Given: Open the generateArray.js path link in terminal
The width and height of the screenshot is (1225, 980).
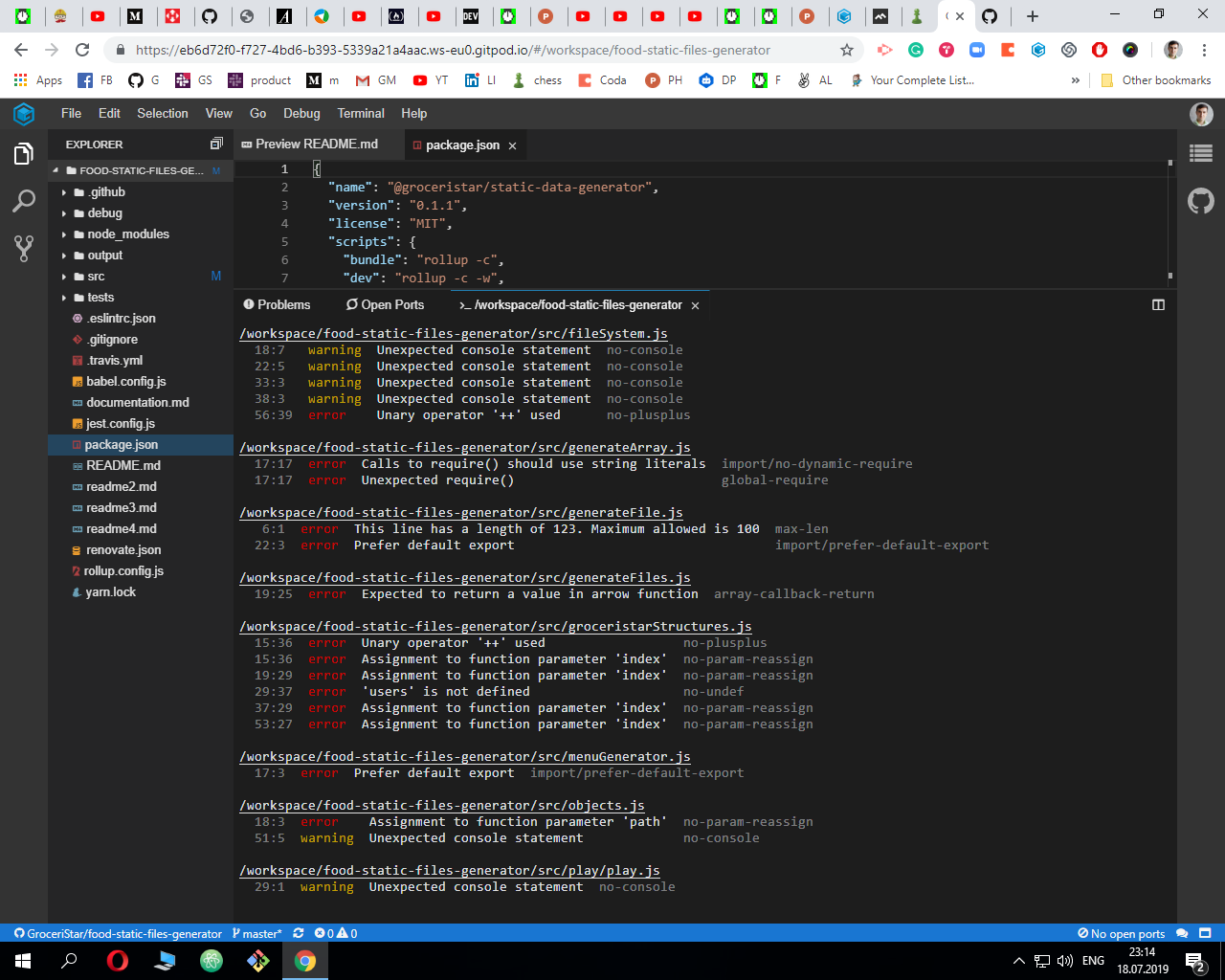Looking at the screenshot, I should pyautogui.click(x=465, y=448).
